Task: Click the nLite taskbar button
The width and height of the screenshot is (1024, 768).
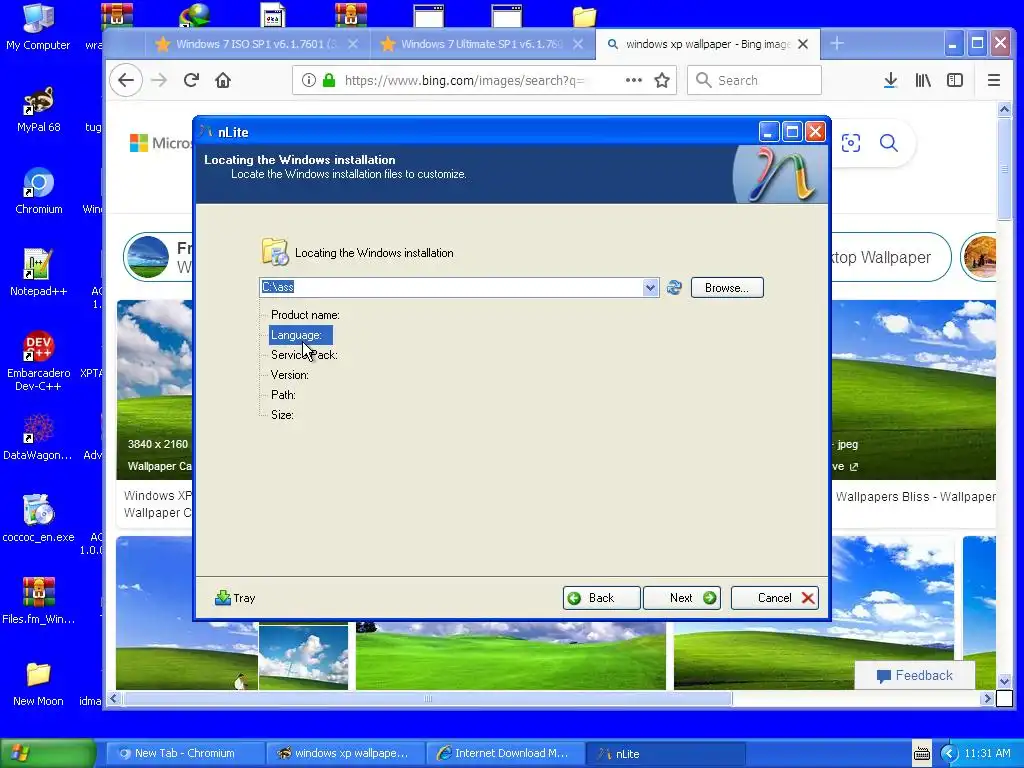Action: [665, 753]
